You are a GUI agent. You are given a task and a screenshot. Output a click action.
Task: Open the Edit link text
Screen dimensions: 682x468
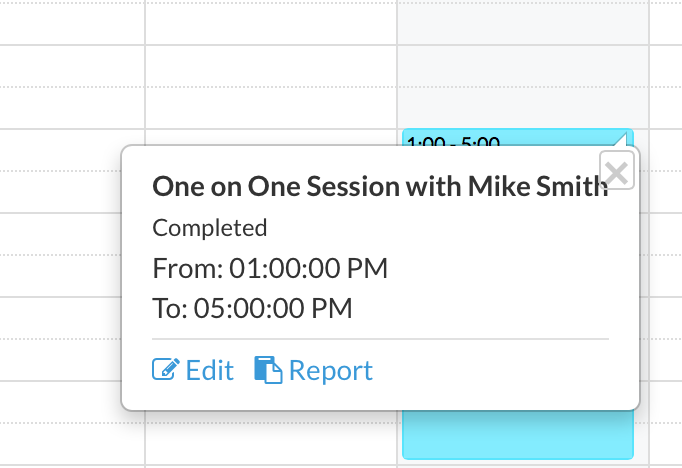pyautogui.click(x=210, y=371)
